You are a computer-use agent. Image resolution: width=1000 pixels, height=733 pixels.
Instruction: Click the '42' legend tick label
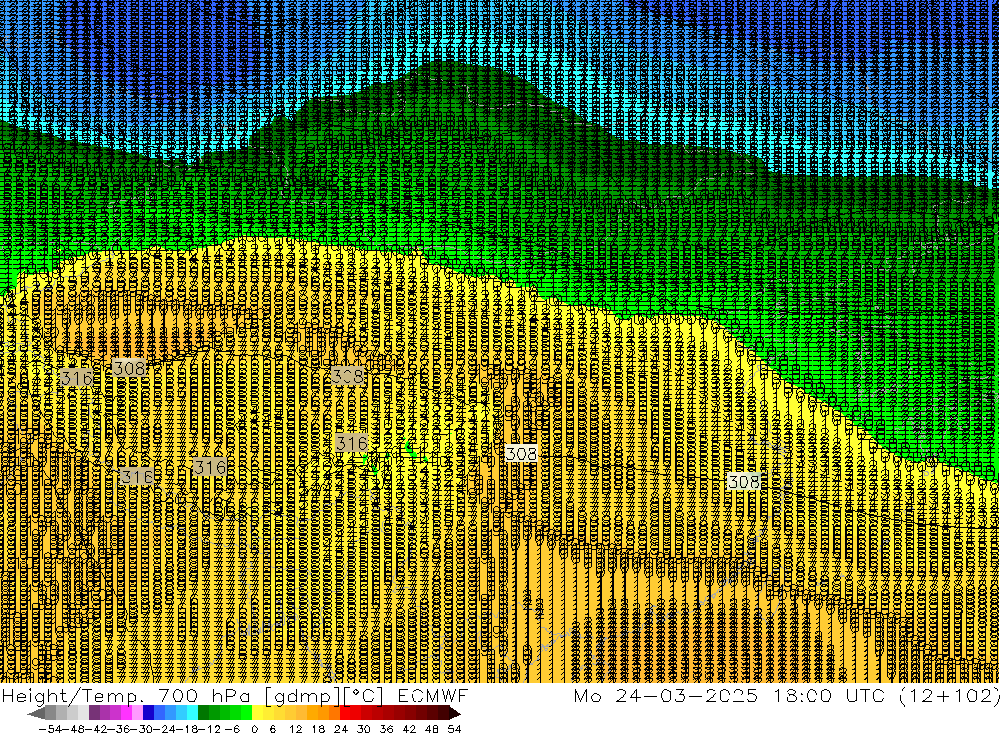click(409, 729)
